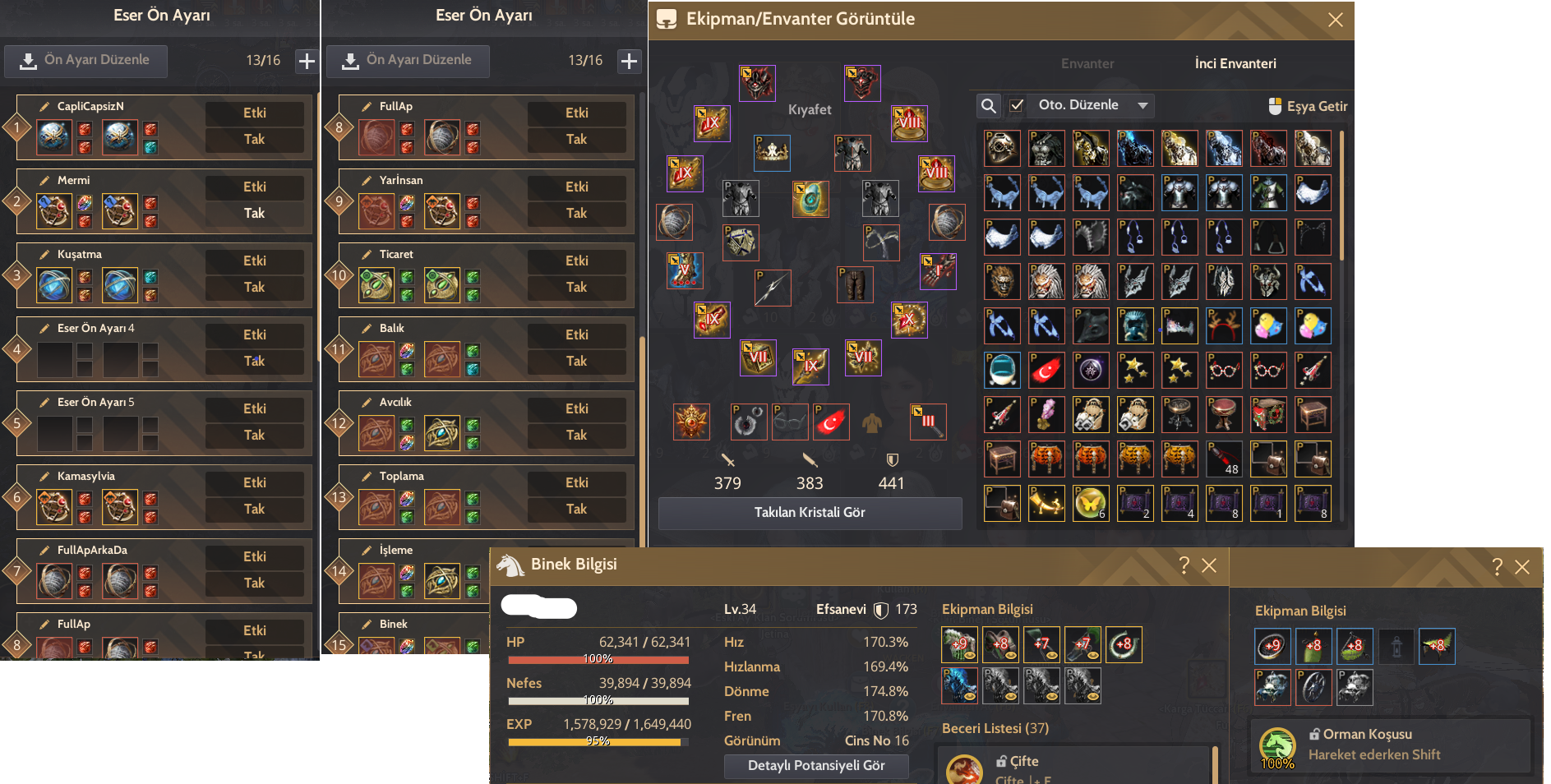
Task: Click the help question mark in Binek Bilgisi
Action: [x=1184, y=565]
